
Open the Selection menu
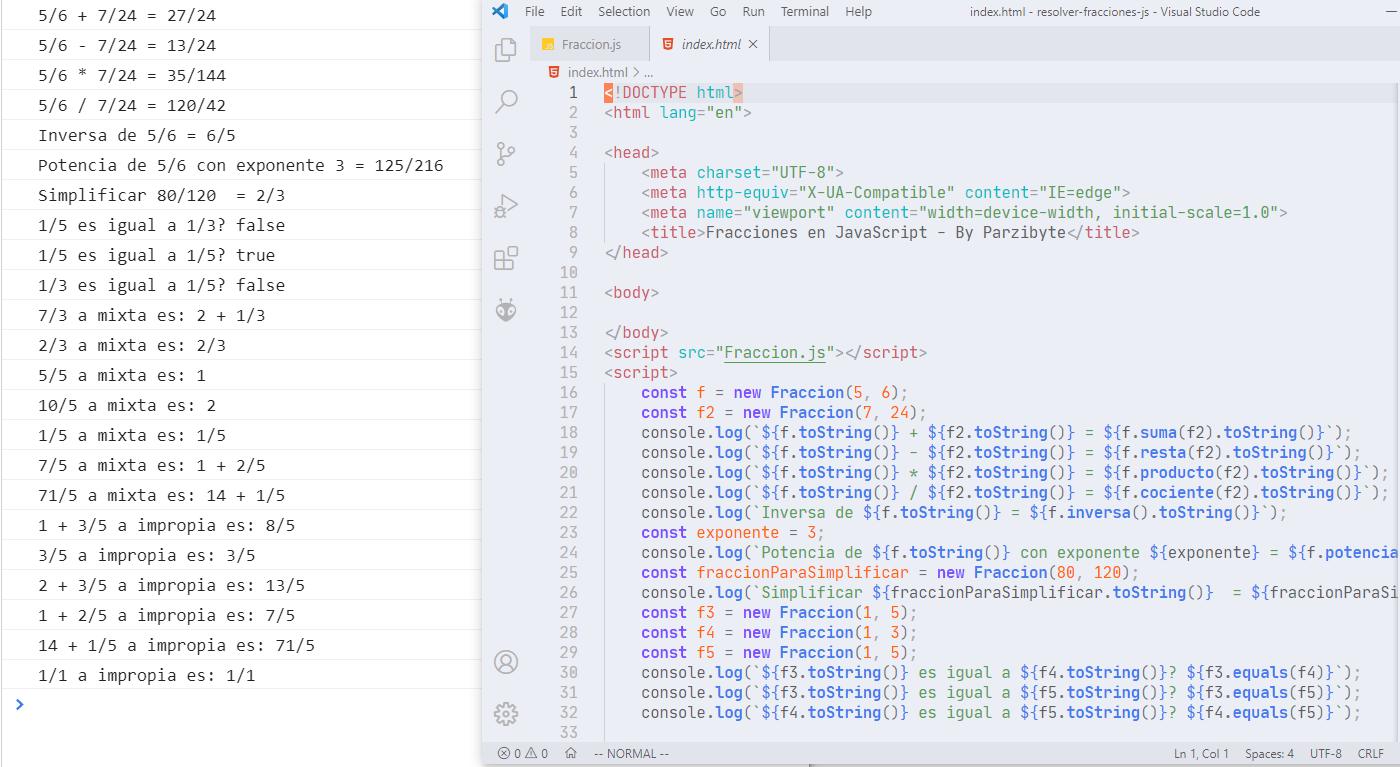[624, 12]
